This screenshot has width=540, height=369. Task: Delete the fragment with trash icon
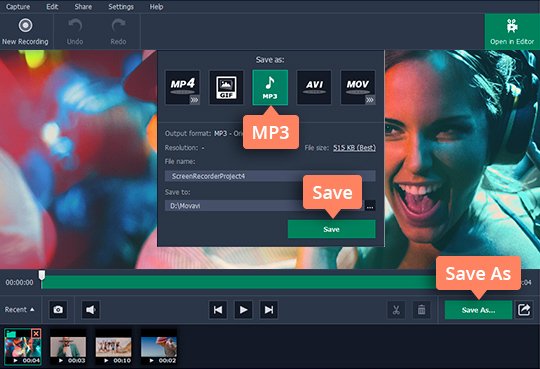pyautogui.click(x=421, y=310)
